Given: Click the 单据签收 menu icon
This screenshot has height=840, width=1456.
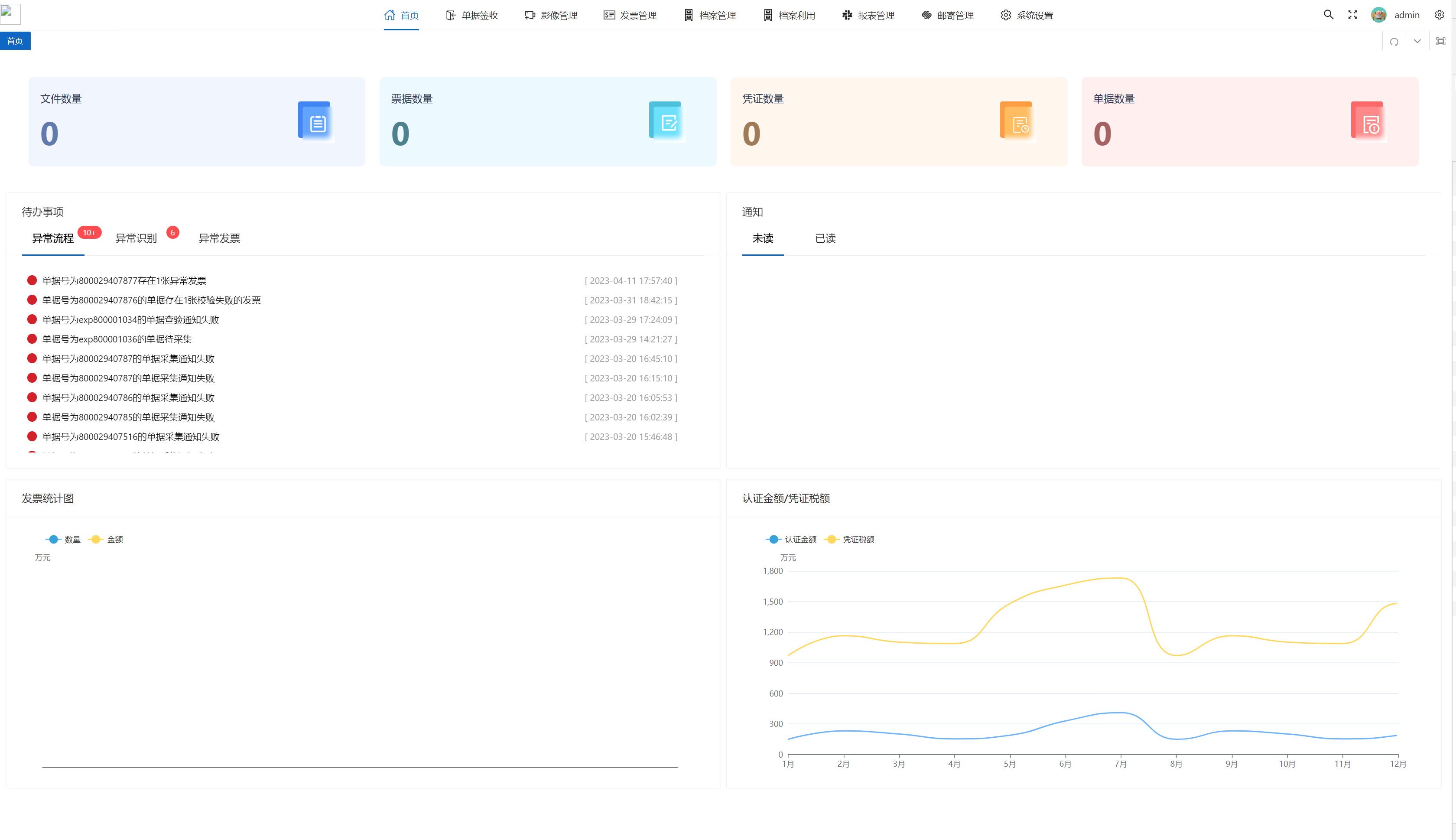Looking at the screenshot, I should tap(451, 15).
